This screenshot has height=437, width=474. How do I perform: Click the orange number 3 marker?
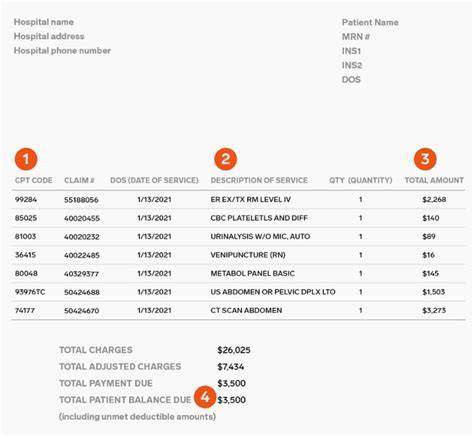click(x=425, y=159)
